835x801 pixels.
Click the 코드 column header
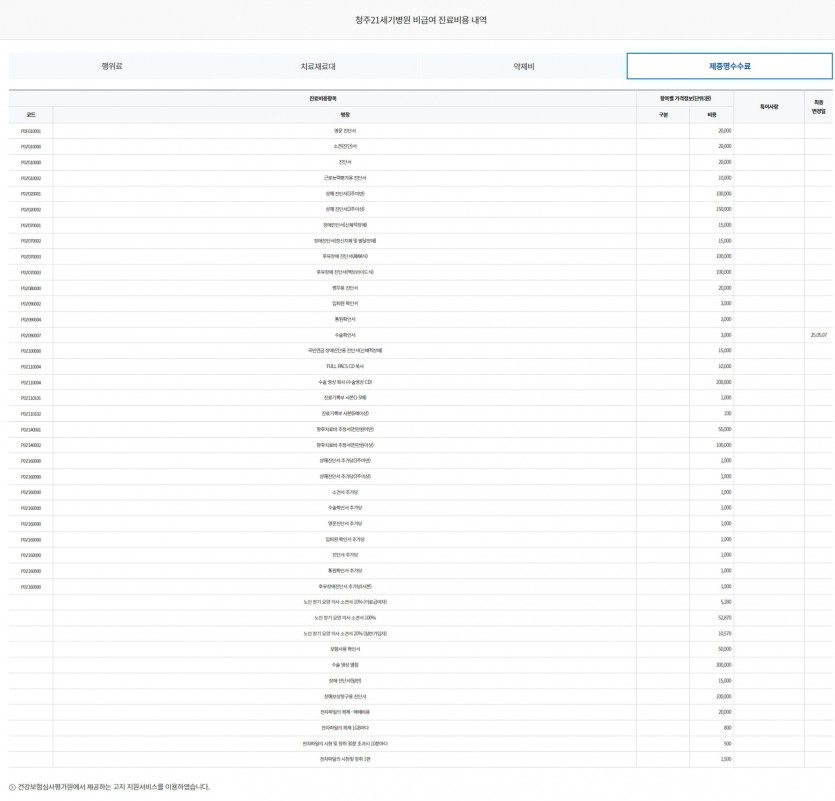(31, 115)
